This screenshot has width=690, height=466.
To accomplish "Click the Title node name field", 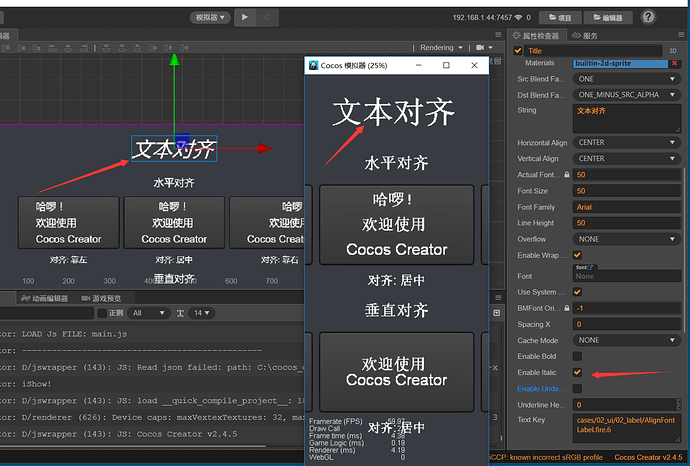I will click(x=594, y=51).
